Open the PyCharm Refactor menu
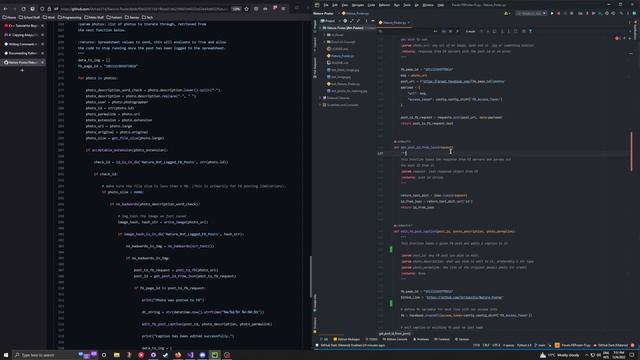Image resolution: width=640 pixels, height=360 pixels. (x=384, y=5)
